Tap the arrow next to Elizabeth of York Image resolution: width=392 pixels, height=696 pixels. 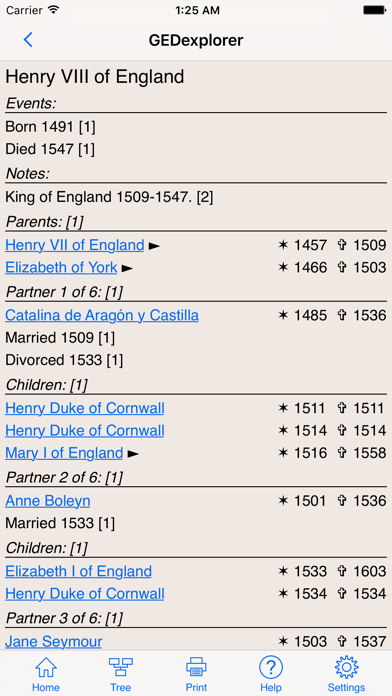[127, 268]
